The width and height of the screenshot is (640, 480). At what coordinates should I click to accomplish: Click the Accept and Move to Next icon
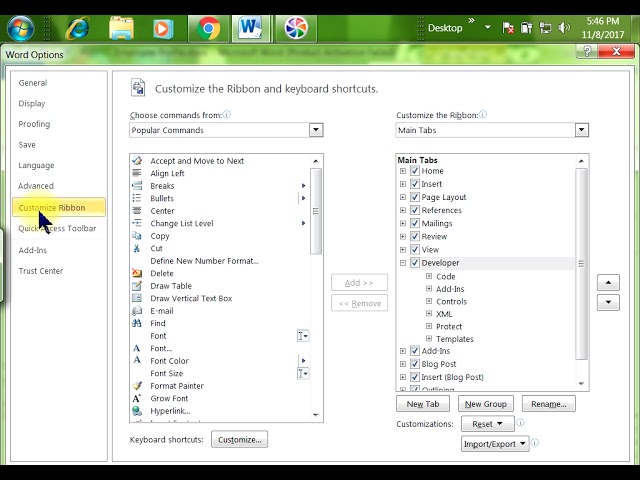coord(137,160)
